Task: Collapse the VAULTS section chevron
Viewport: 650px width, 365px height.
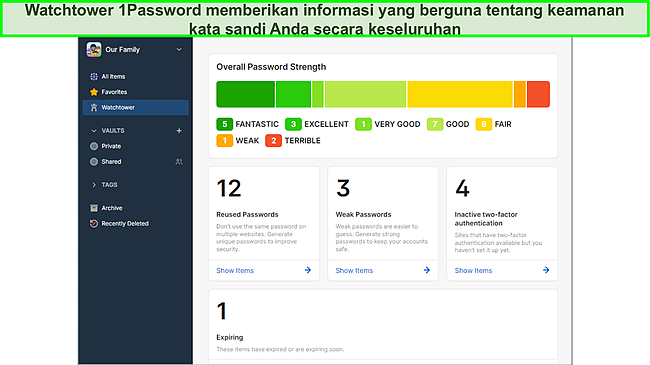Action: tap(94, 131)
